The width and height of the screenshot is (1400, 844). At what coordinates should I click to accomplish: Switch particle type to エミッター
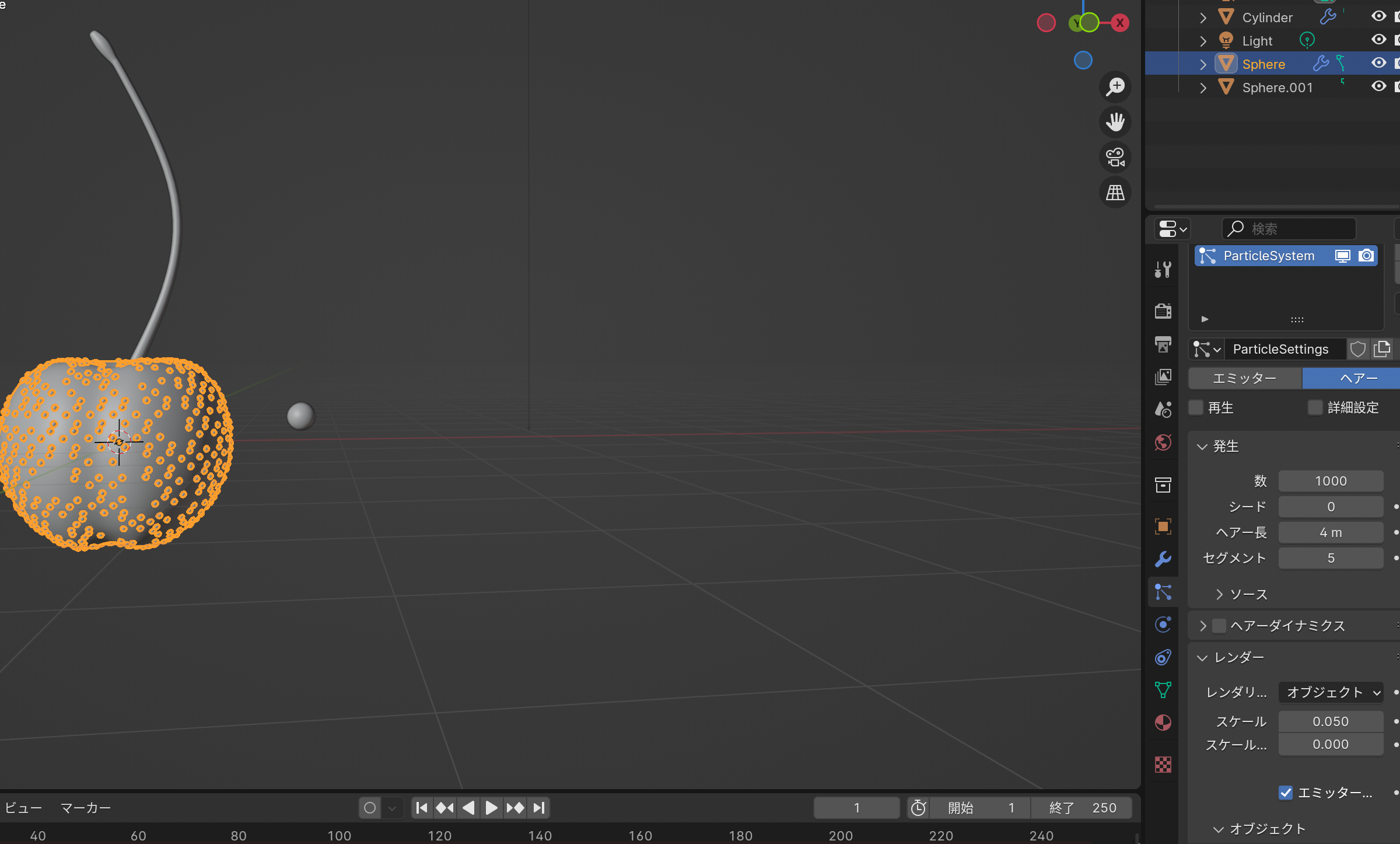(1245, 378)
